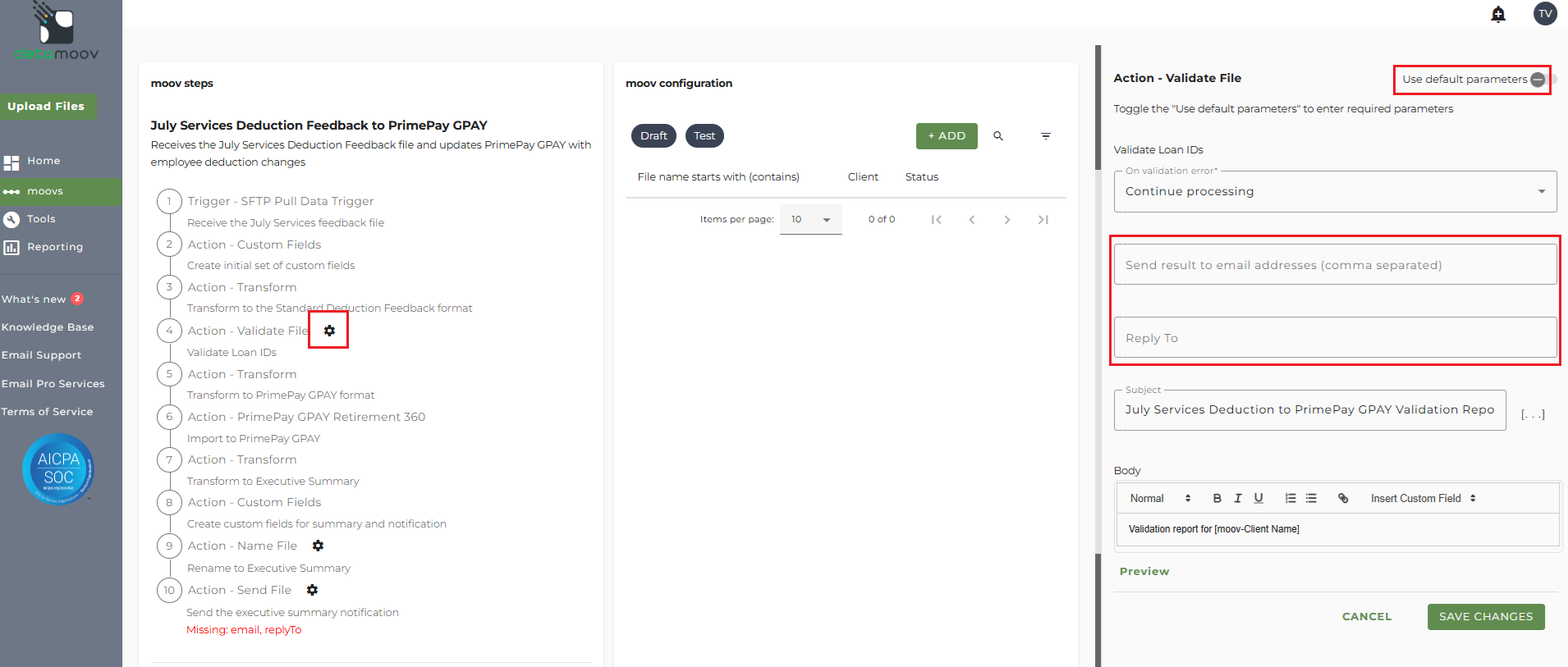Select Action - Send File step

click(239, 590)
